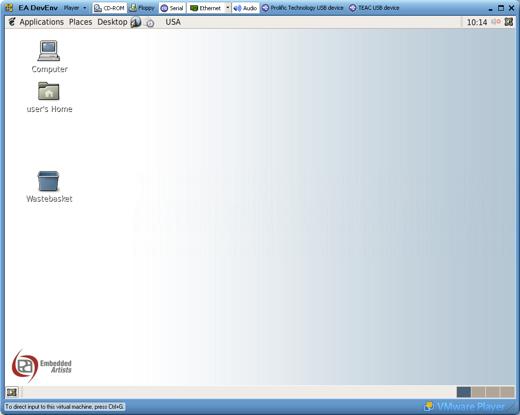Click the Show Desktop button in bottom panel
The height and width of the screenshot is (415, 520).
12,392
